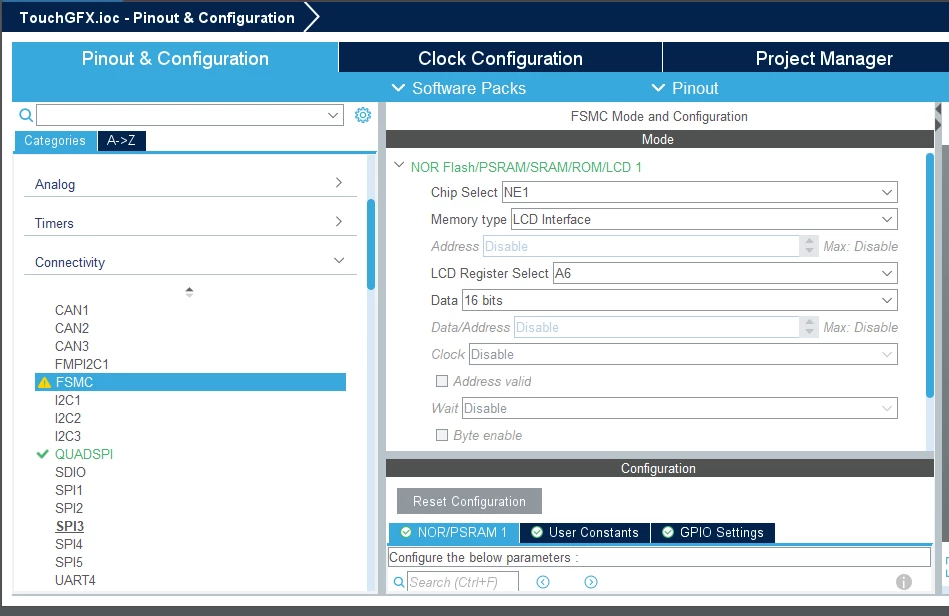Click the parameter search magnifier icon
This screenshot has width=949, height=616.
point(399,582)
